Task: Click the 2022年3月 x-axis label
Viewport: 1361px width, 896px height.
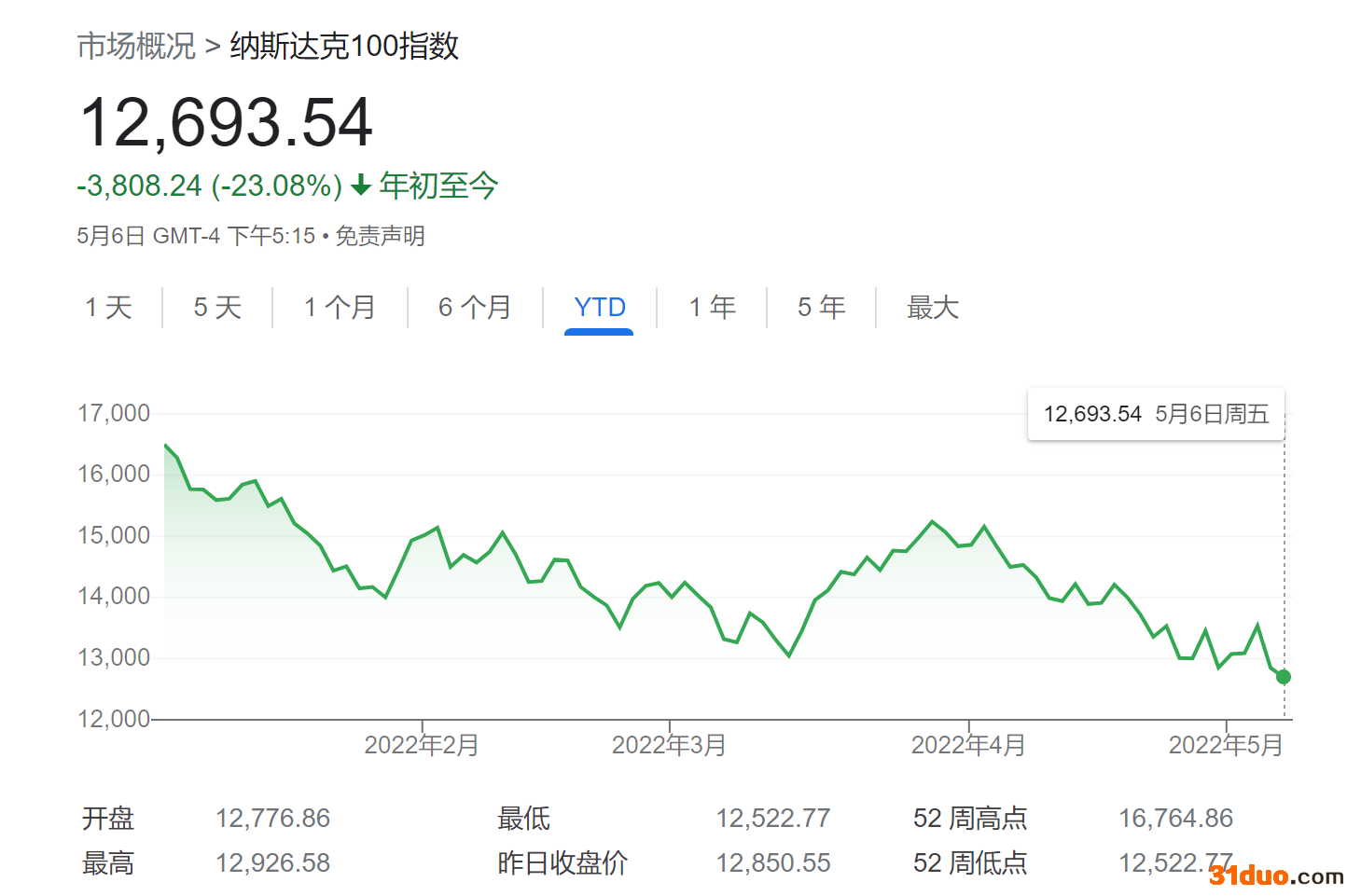Action: pyautogui.click(x=669, y=745)
